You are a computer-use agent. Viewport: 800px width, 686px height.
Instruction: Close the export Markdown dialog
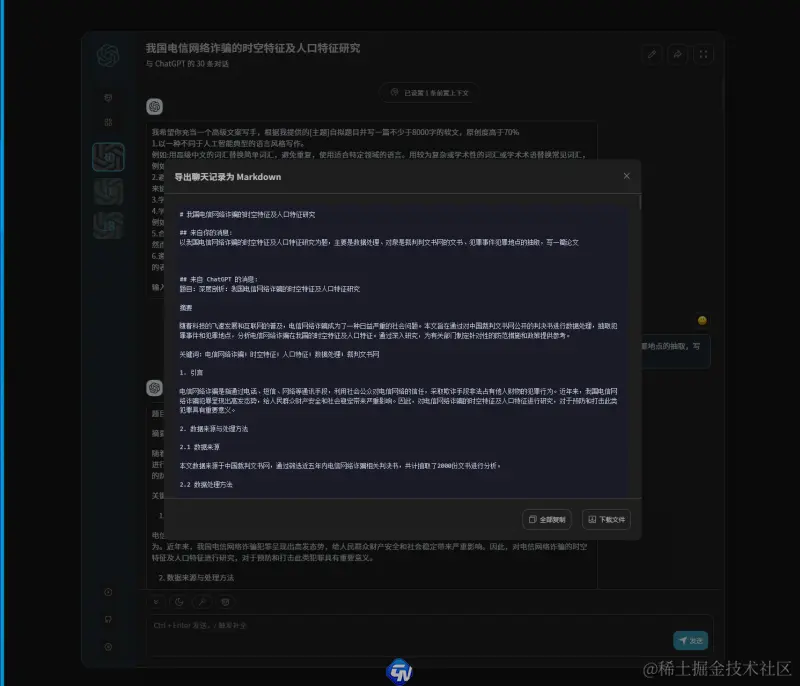click(x=626, y=175)
